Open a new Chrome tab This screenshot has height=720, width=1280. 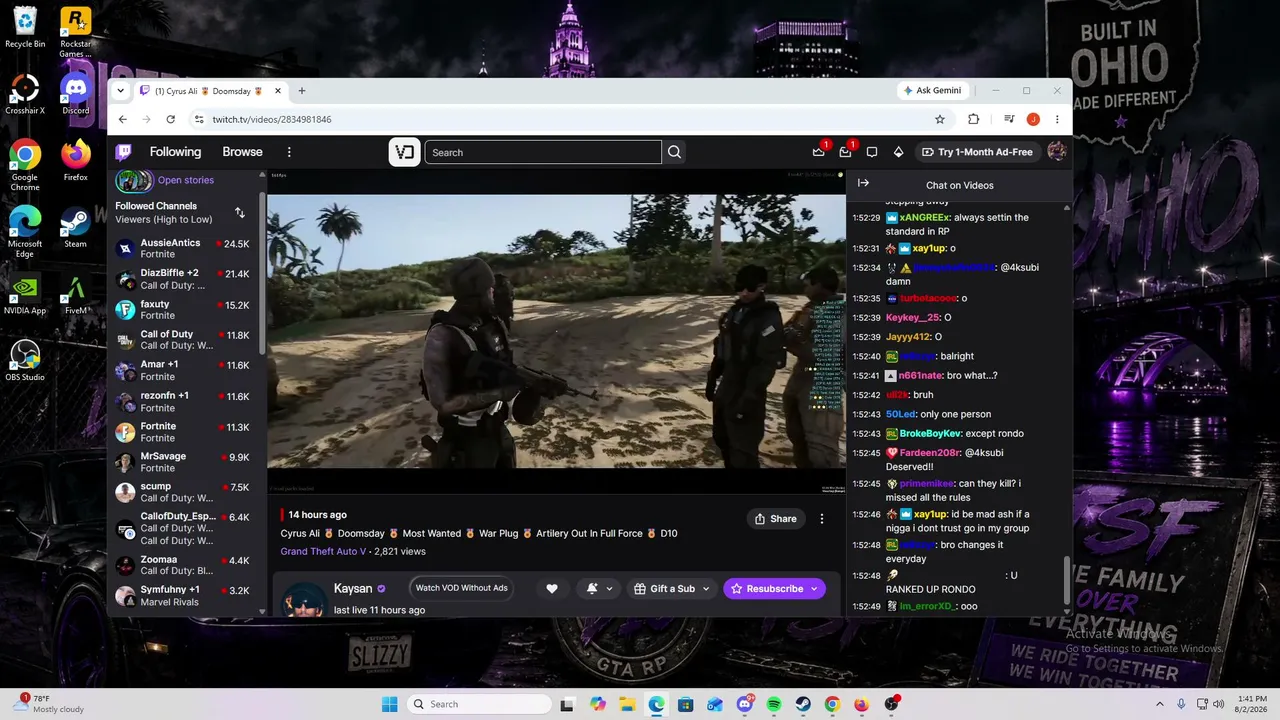click(x=301, y=91)
